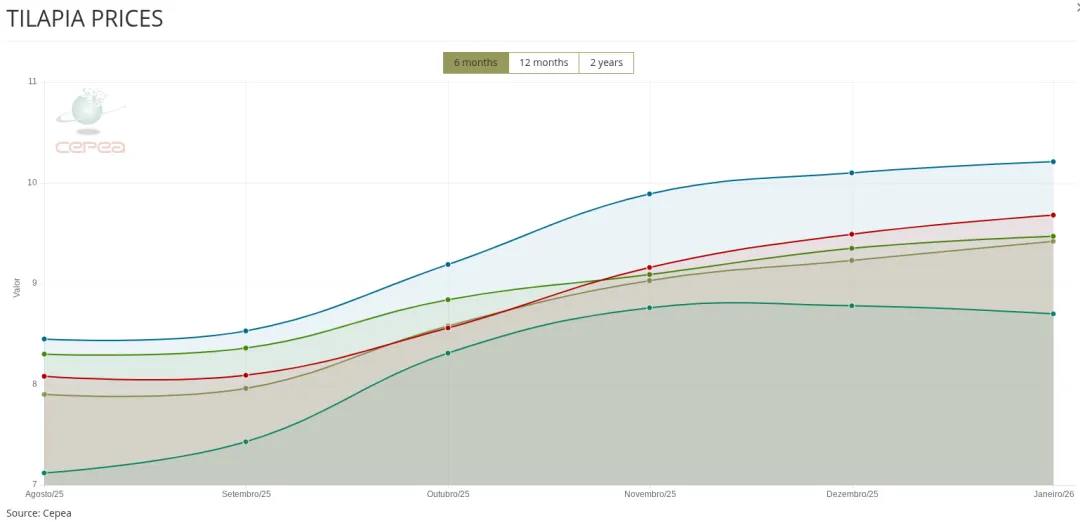Select light green series point at Dezembro/25
Viewport: 1080px width, 523px height.
pos(851,248)
